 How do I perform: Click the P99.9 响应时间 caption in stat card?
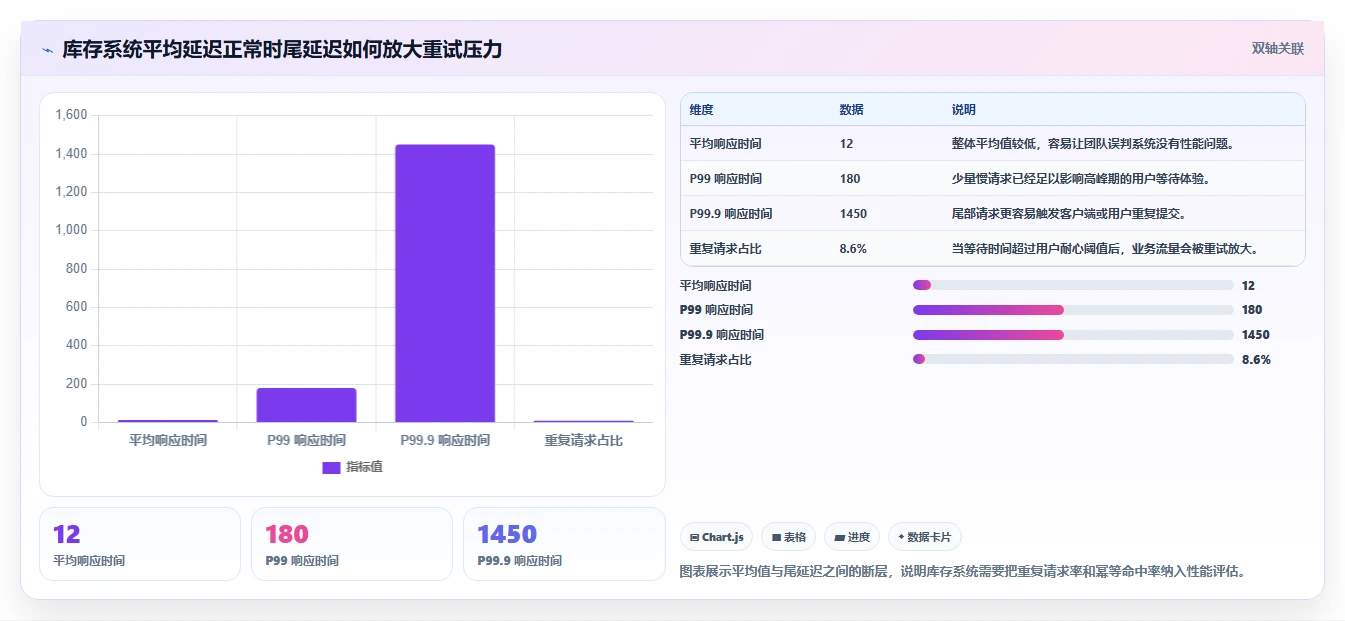pos(519,561)
